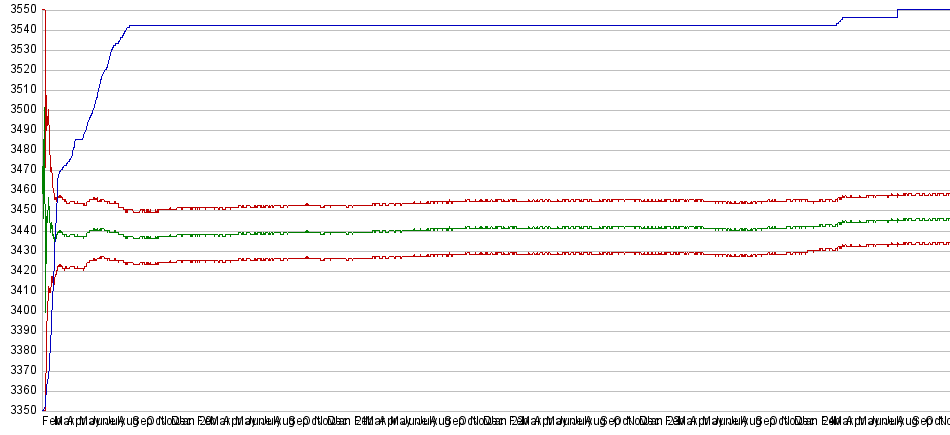Screen dimensions: 950x435
Task: Click the red spike peak near 3500
Action: (47, 98)
